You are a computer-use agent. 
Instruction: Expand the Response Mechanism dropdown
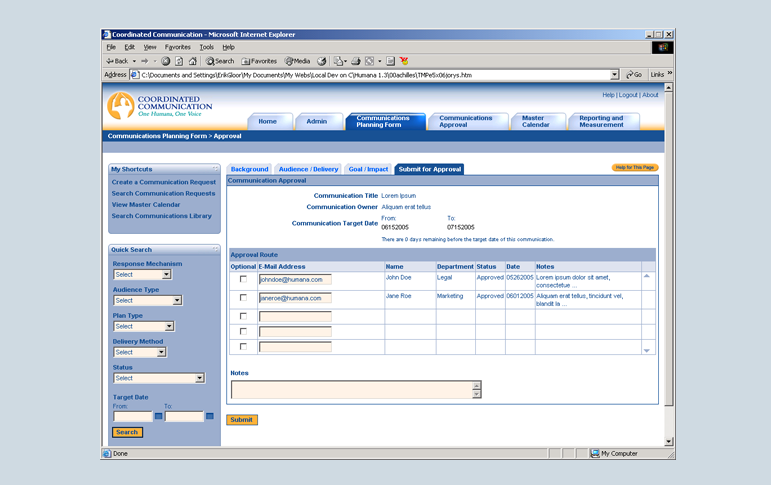click(x=166, y=274)
